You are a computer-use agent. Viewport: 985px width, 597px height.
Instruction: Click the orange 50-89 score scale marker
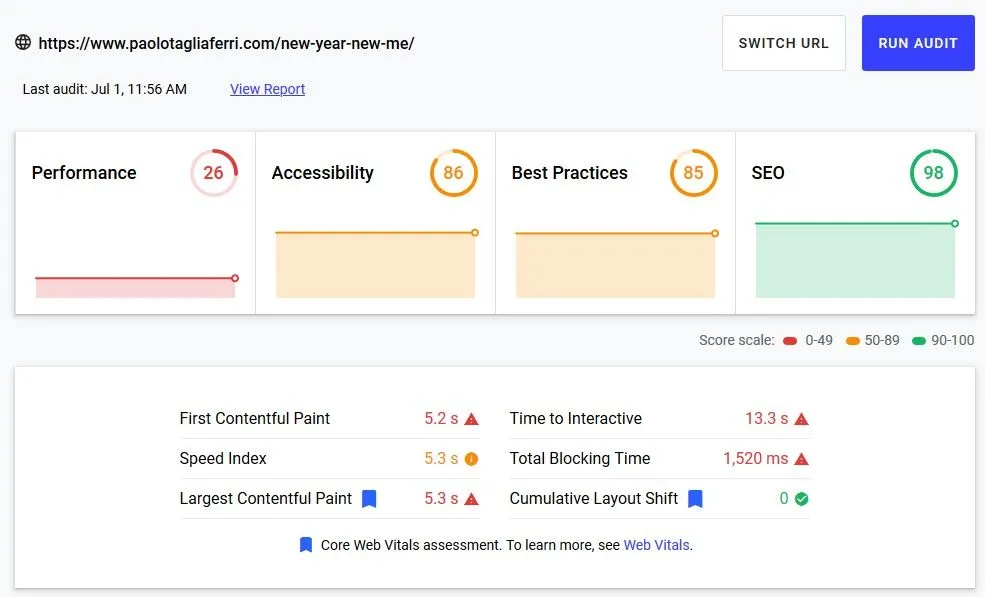pos(852,341)
